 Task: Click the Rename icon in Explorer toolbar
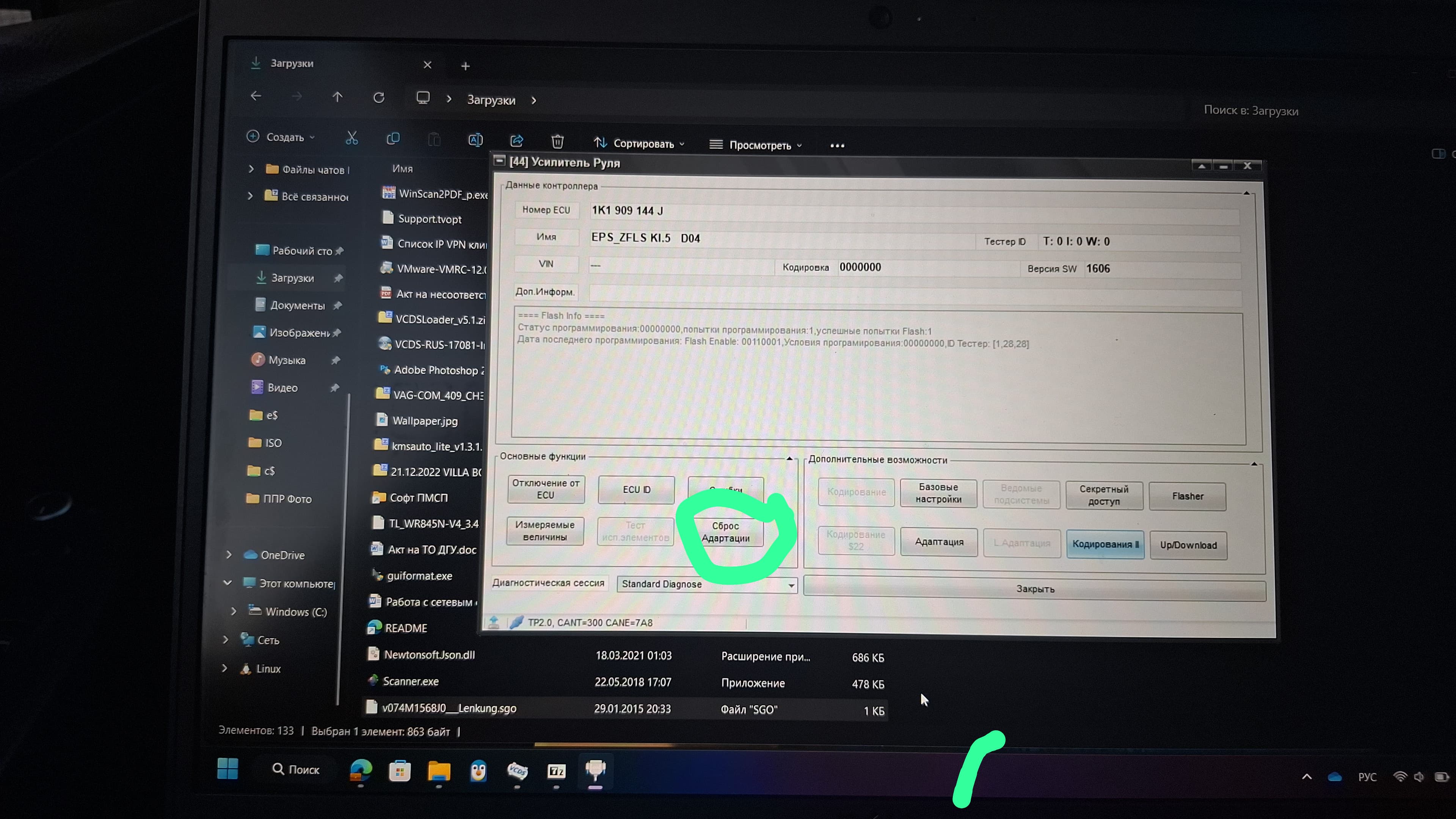pos(475,140)
